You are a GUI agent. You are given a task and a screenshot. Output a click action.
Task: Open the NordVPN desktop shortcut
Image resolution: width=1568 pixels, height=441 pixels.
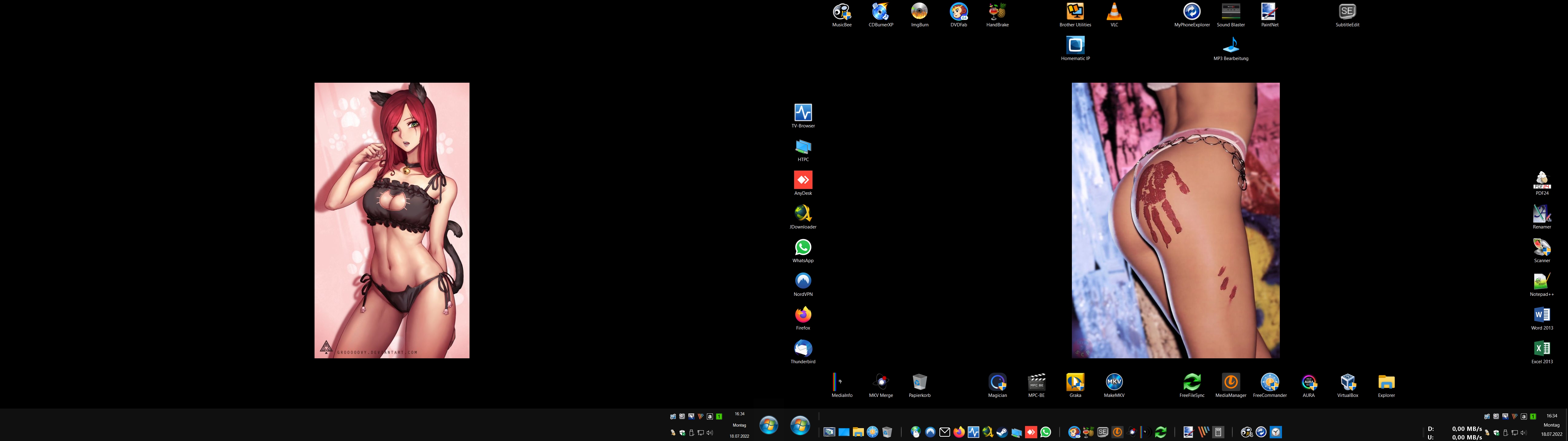[x=803, y=285]
